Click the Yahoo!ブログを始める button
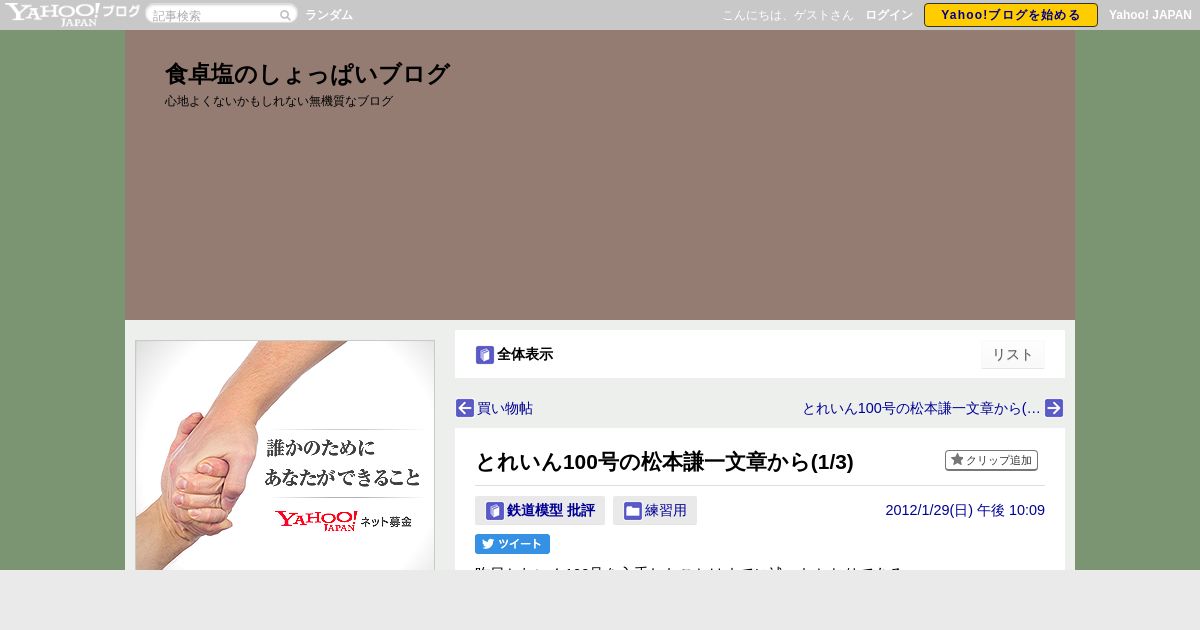The height and width of the screenshot is (630, 1200). tap(1011, 15)
